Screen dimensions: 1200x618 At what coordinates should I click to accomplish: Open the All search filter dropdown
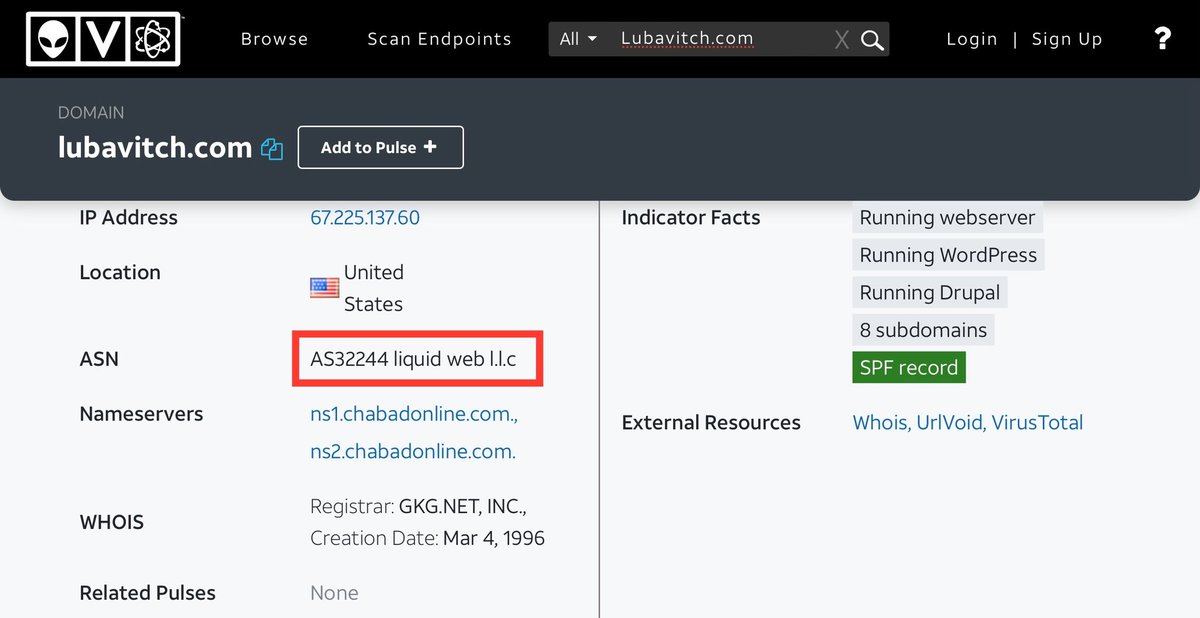click(x=579, y=39)
